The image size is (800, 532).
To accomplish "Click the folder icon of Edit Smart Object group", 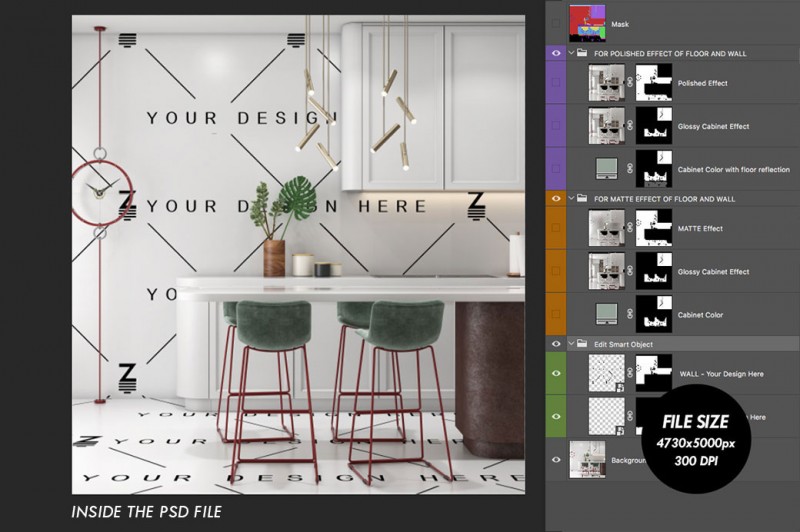I will 582,344.
